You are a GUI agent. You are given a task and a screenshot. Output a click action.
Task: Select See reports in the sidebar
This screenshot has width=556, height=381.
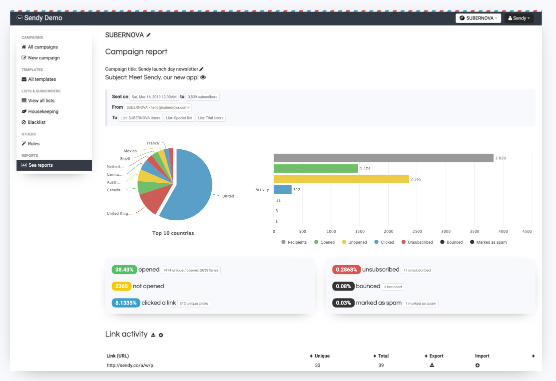pyautogui.click(x=54, y=165)
